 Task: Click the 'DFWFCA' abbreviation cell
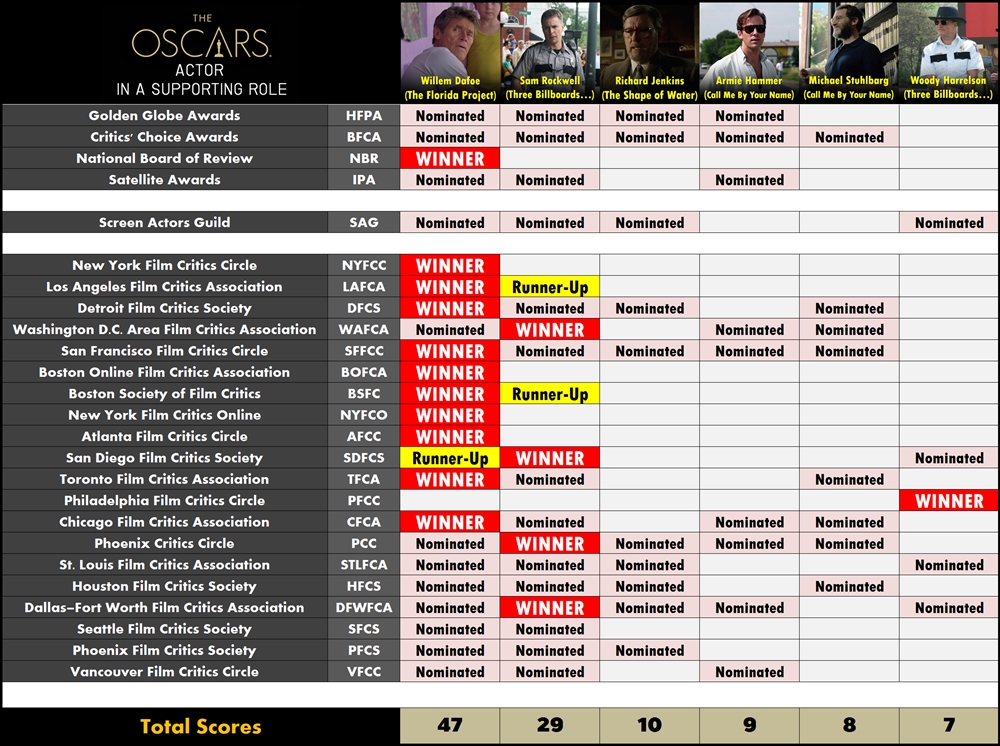(x=364, y=608)
